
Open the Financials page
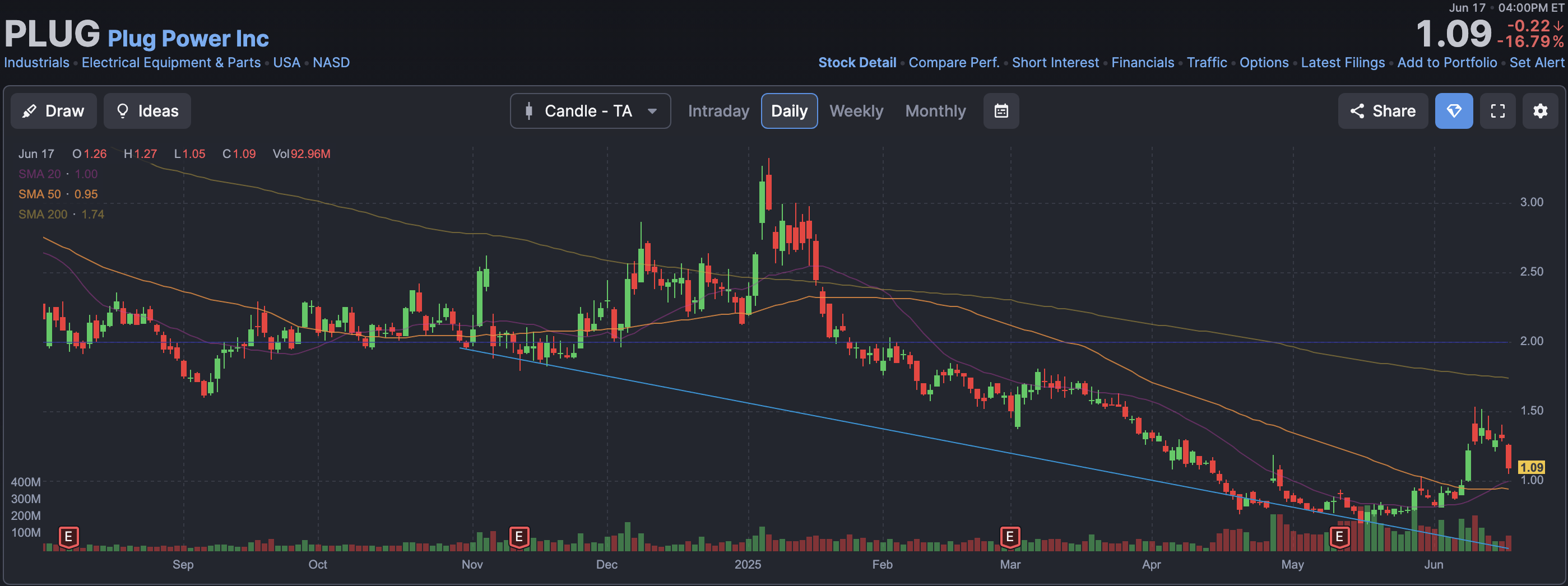pyautogui.click(x=1143, y=63)
